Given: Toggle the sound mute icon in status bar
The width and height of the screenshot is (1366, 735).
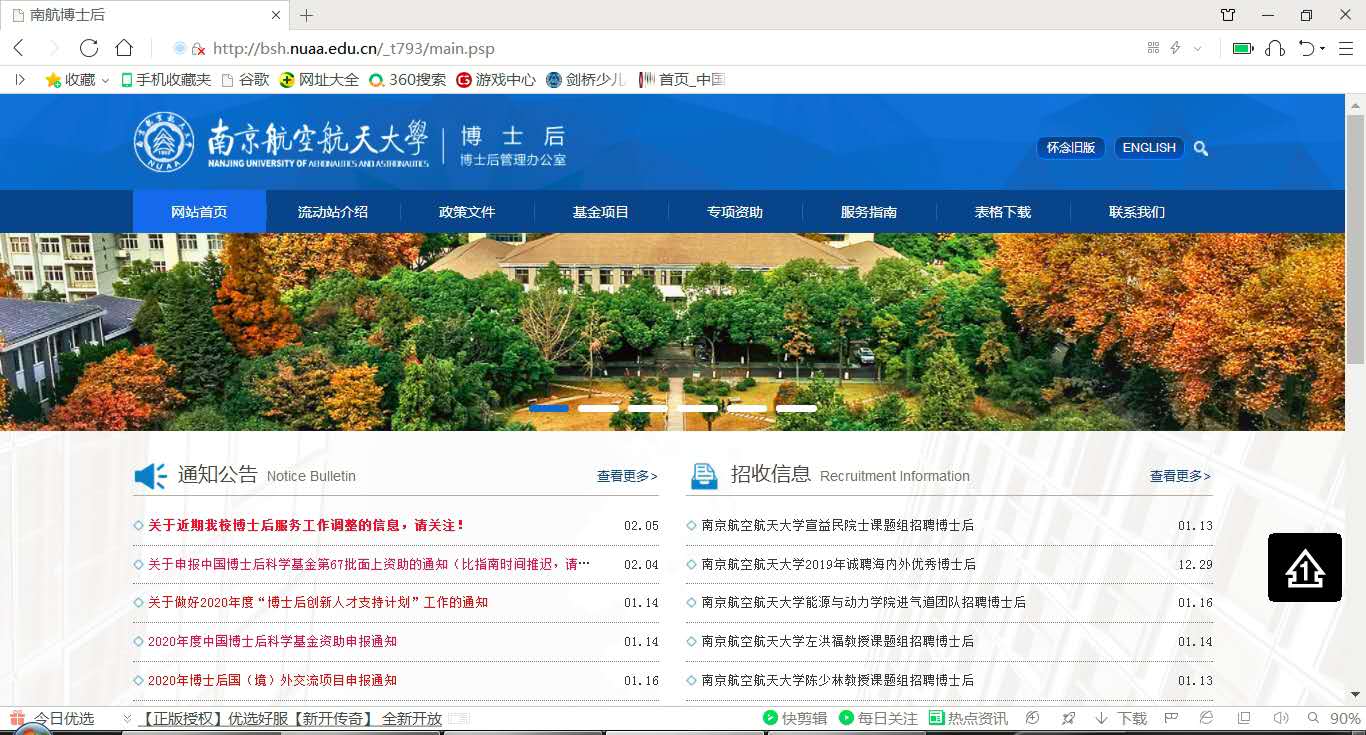Looking at the screenshot, I should click(x=1280, y=718).
